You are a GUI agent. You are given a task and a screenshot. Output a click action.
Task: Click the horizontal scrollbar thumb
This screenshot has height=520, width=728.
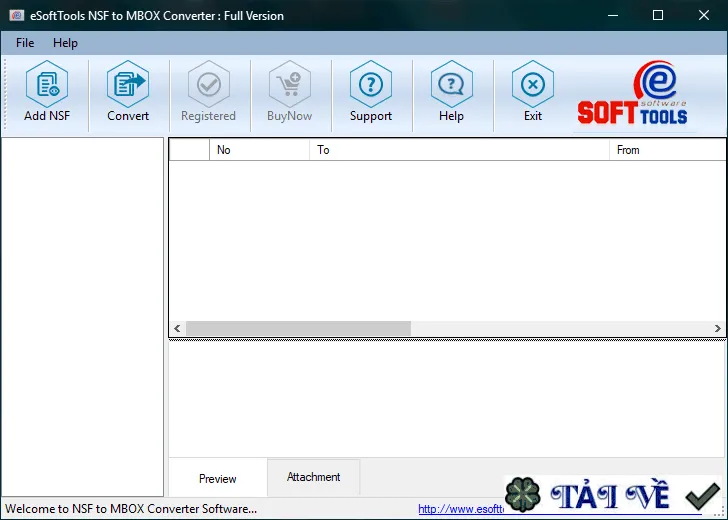pos(298,328)
